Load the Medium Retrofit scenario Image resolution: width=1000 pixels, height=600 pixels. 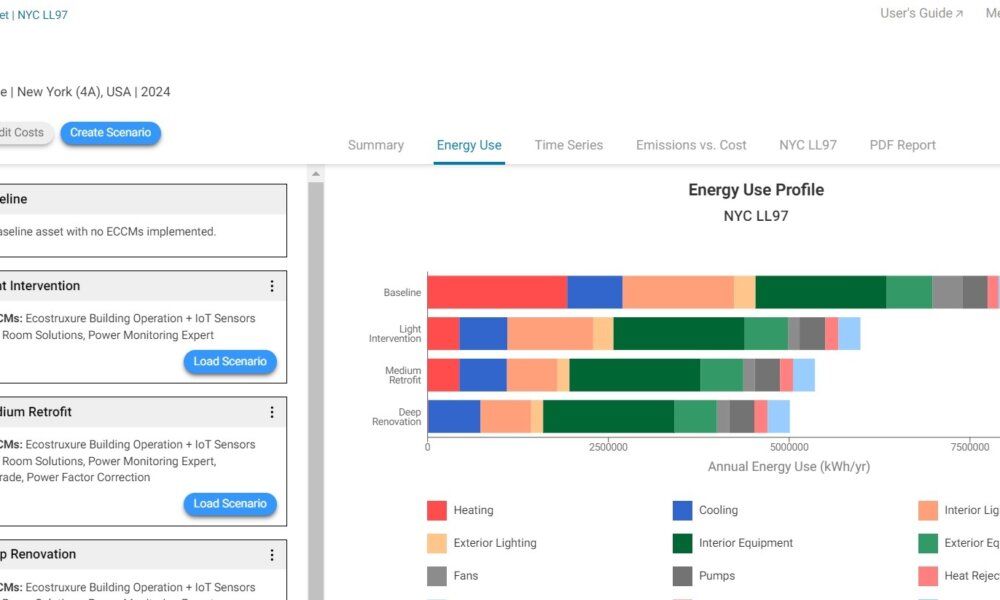pos(230,505)
